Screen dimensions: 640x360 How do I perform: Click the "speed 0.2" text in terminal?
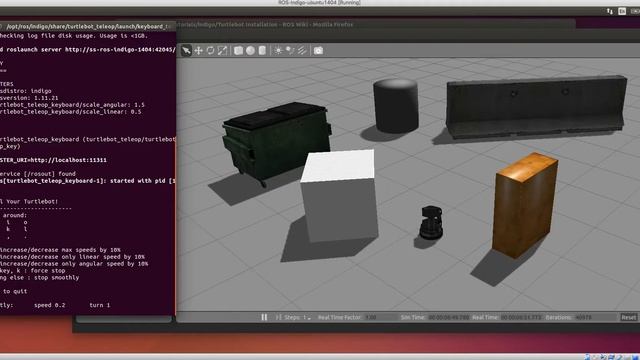(x=49, y=305)
